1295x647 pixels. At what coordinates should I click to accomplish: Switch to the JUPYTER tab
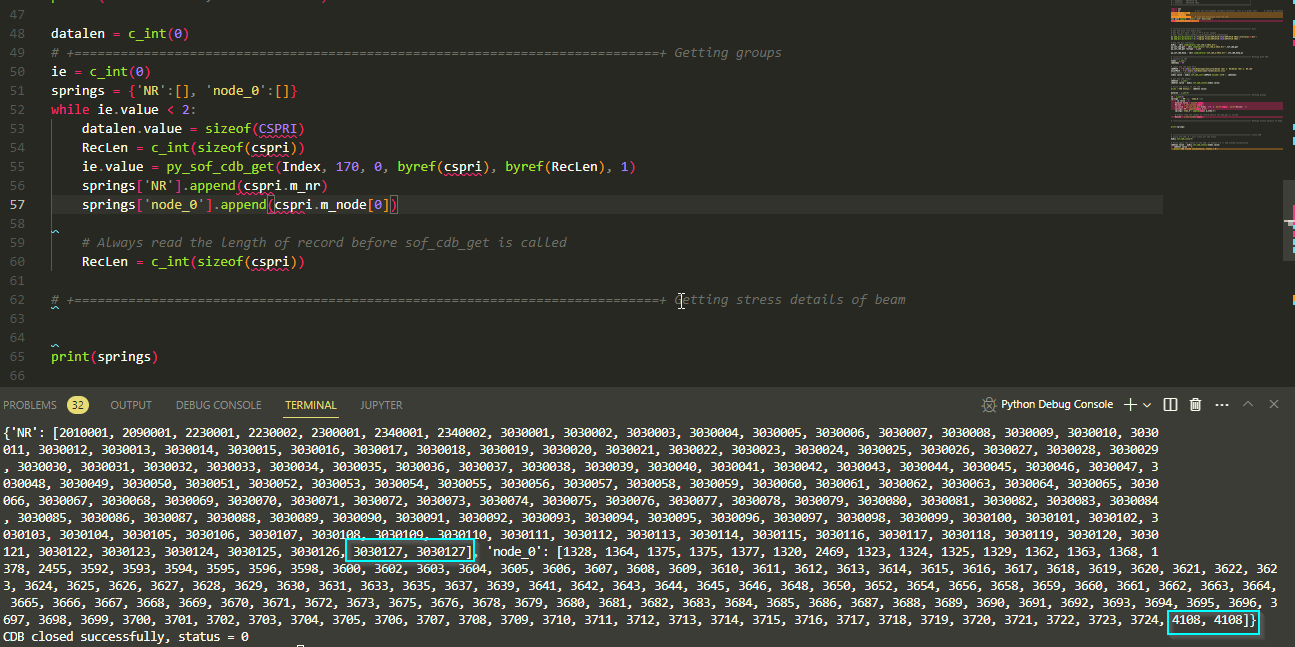point(381,405)
